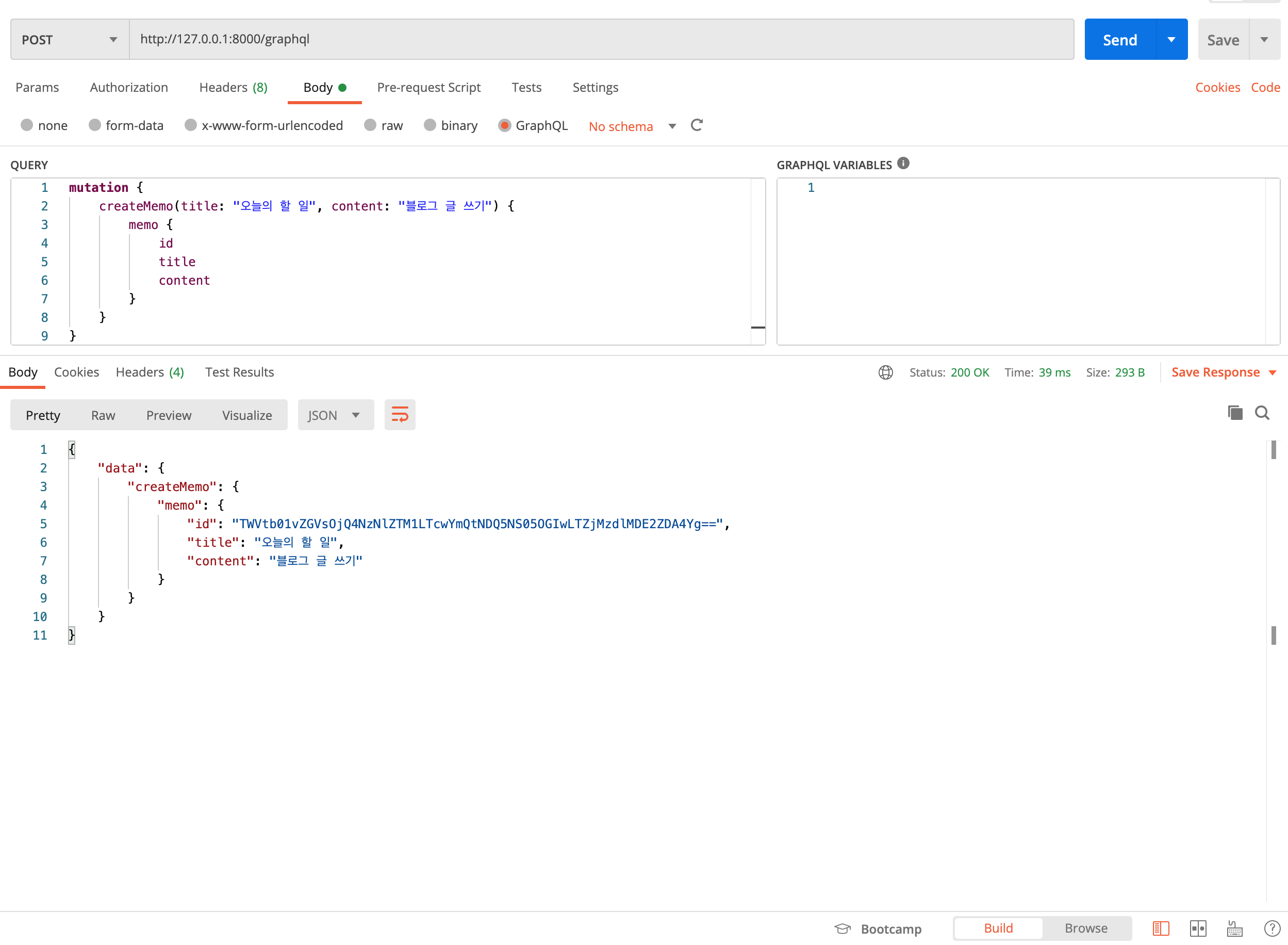Select the form-data radio option
1288x945 pixels.
coord(95,125)
